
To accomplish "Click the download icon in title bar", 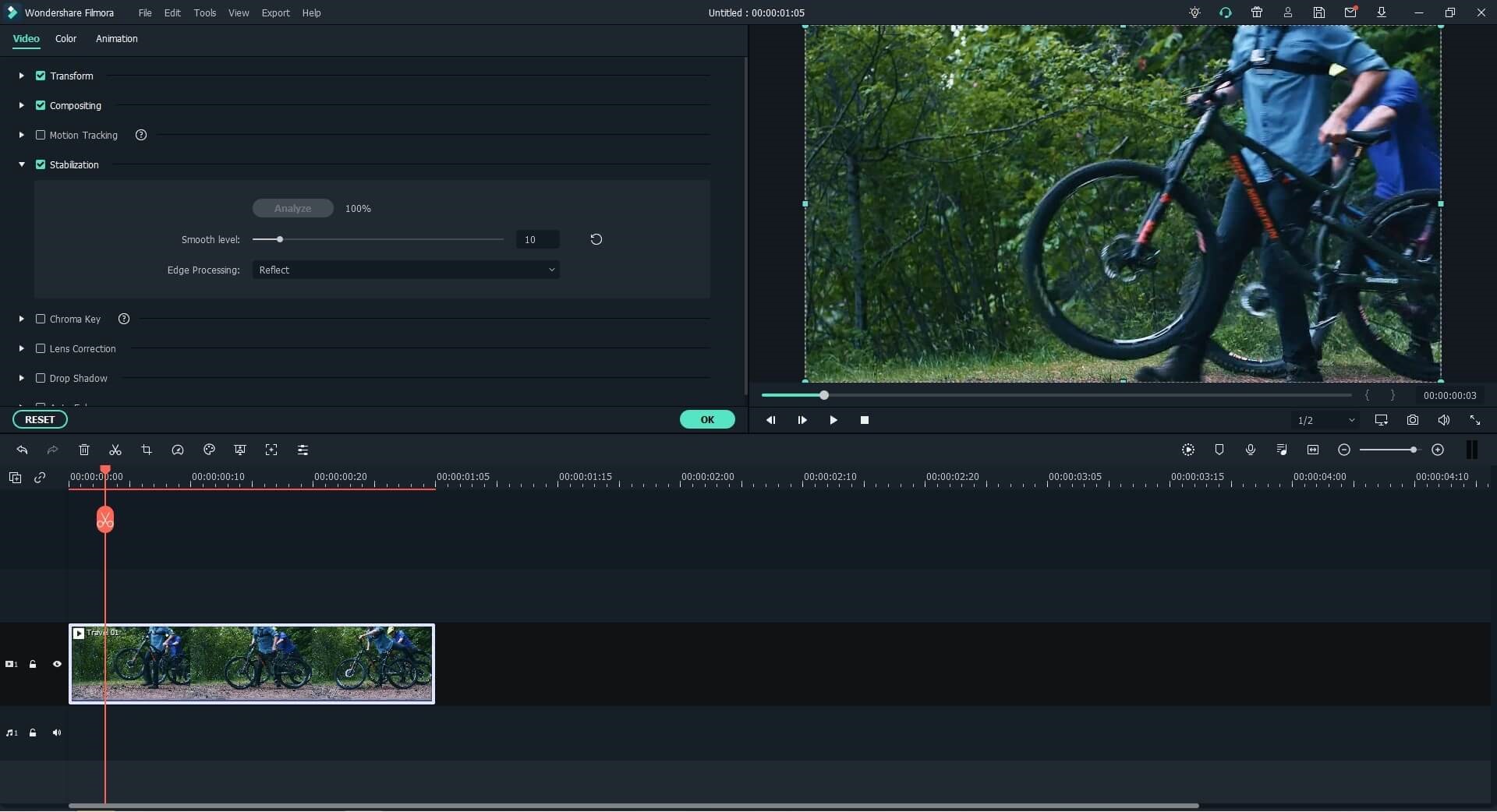I will [1382, 12].
